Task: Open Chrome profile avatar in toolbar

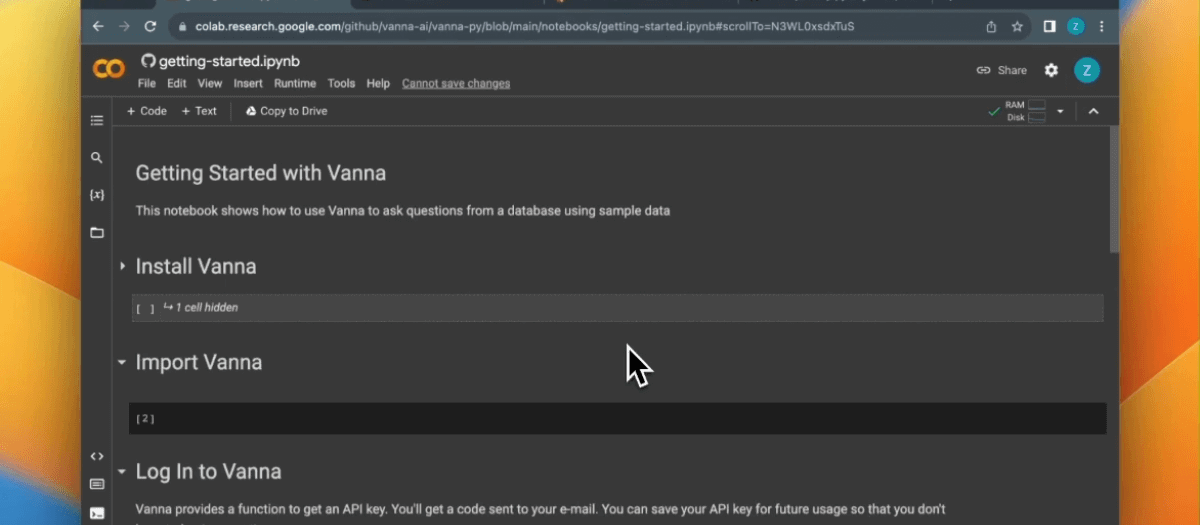Action: tap(1076, 27)
